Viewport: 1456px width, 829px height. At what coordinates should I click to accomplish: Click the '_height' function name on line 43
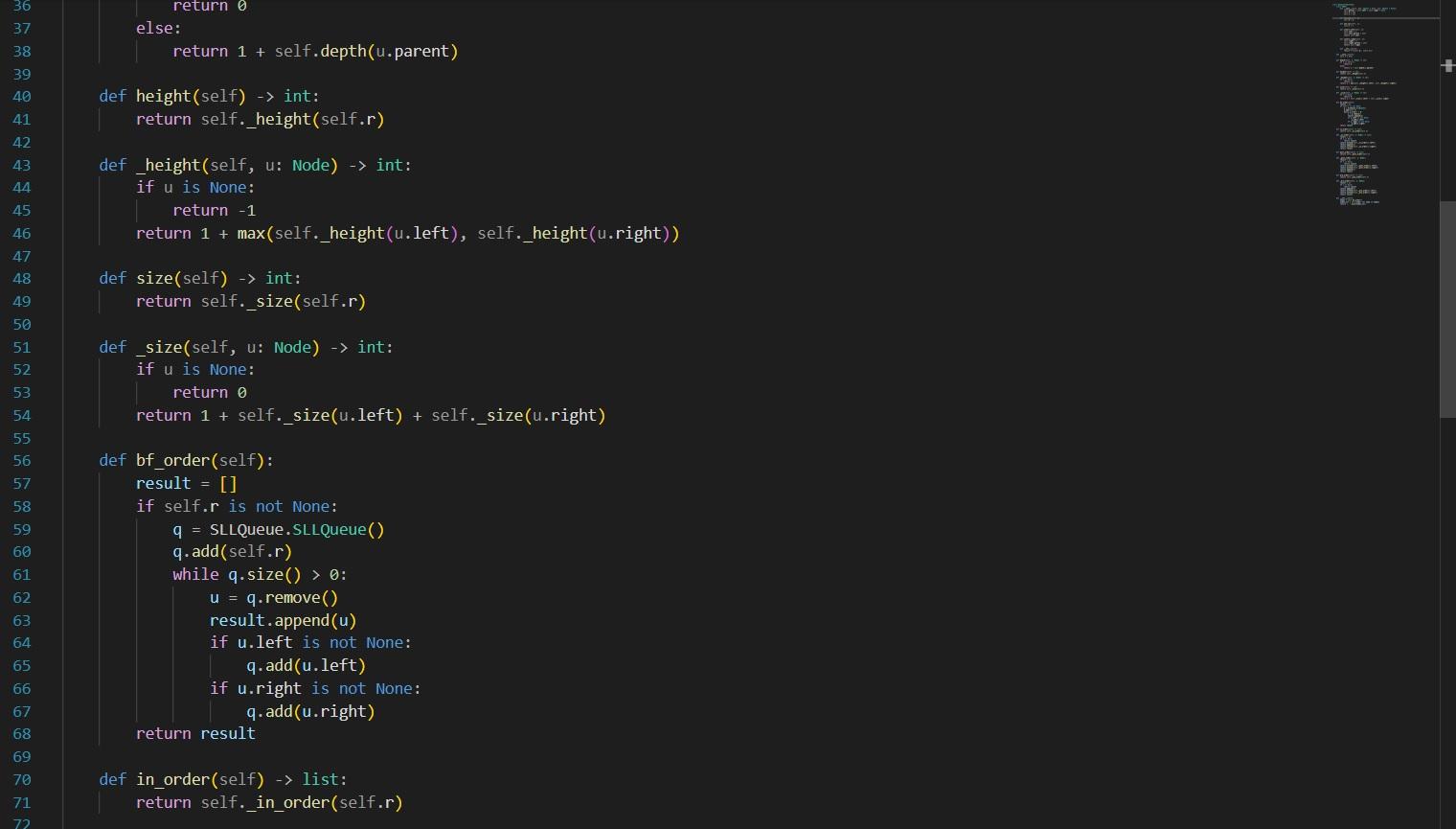point(169,165)
